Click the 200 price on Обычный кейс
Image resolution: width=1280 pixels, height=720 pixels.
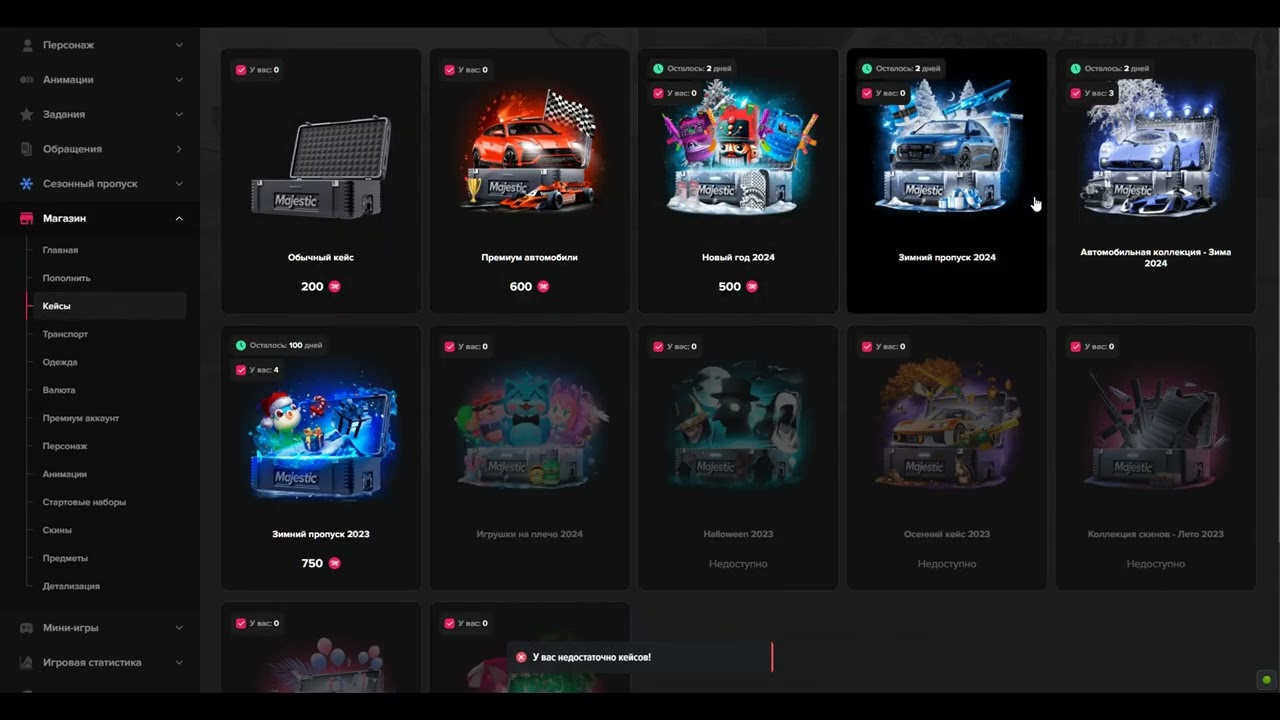click(312, 286)
